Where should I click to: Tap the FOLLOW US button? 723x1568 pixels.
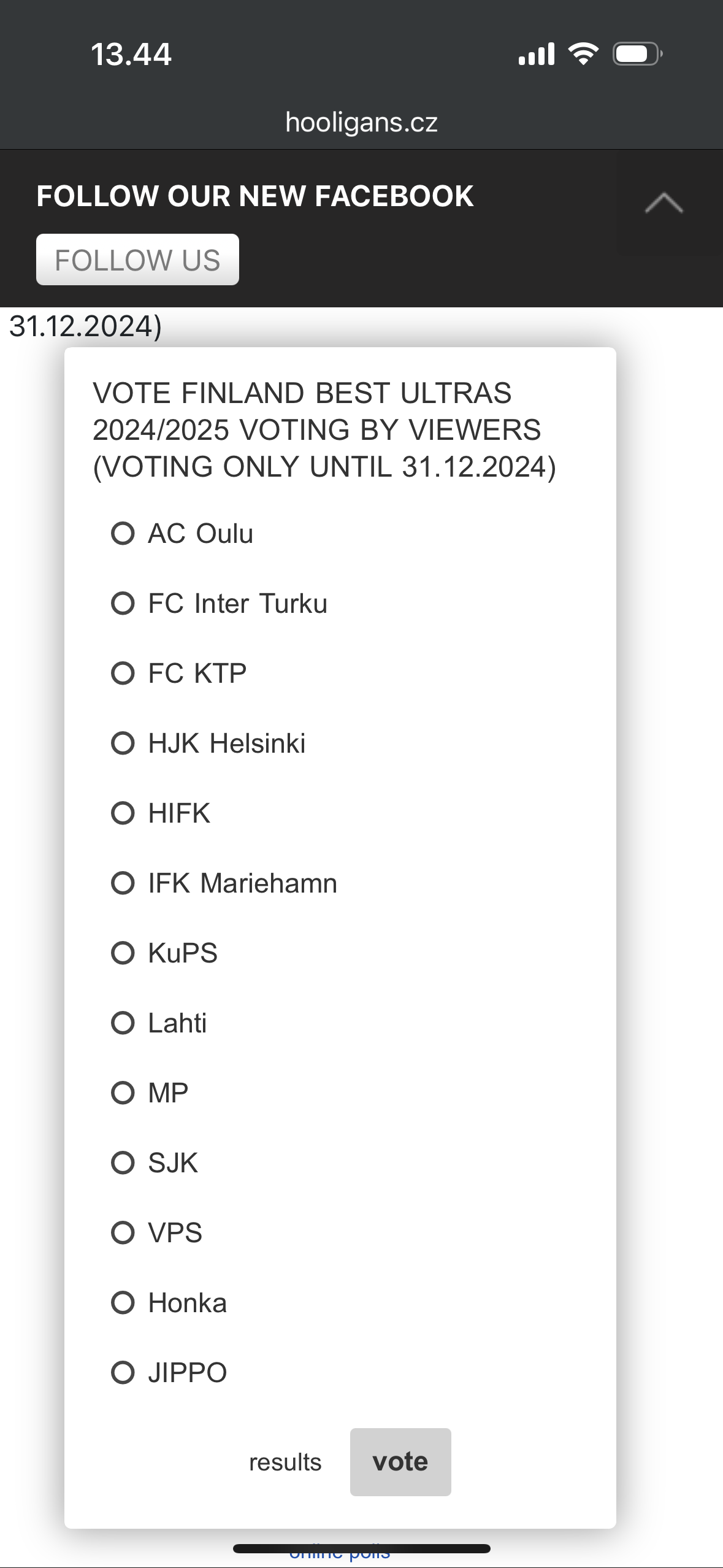click(137, 259)
